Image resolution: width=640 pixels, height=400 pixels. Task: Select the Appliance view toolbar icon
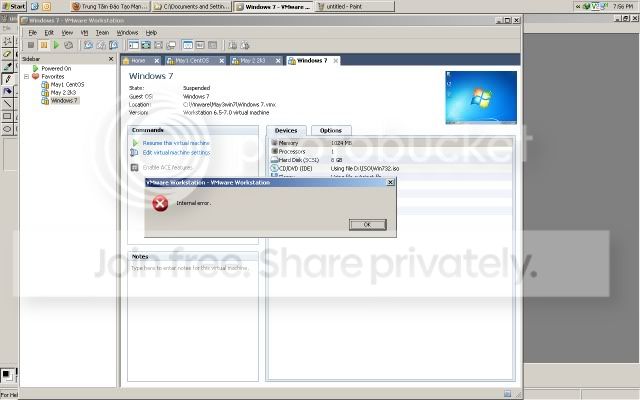pos(200,45)
